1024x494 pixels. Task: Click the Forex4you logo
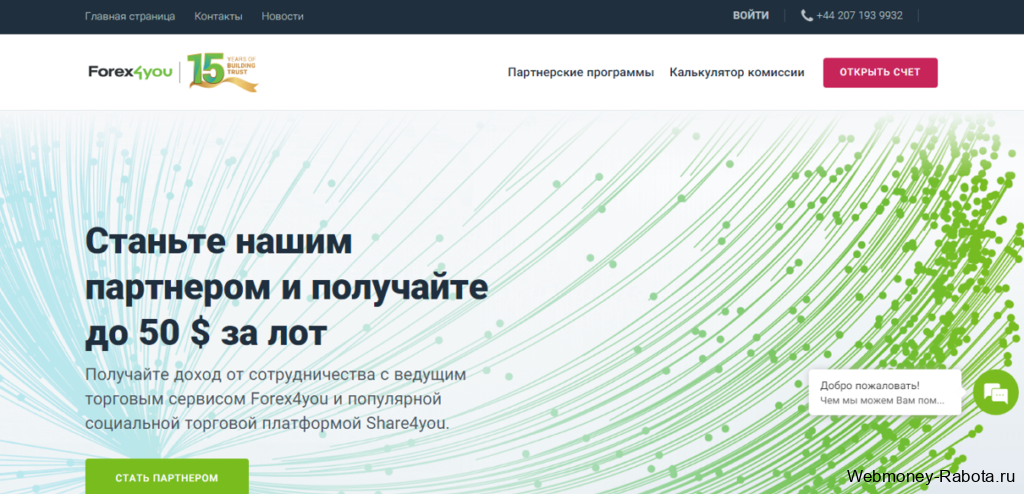(x=131, y=72)
